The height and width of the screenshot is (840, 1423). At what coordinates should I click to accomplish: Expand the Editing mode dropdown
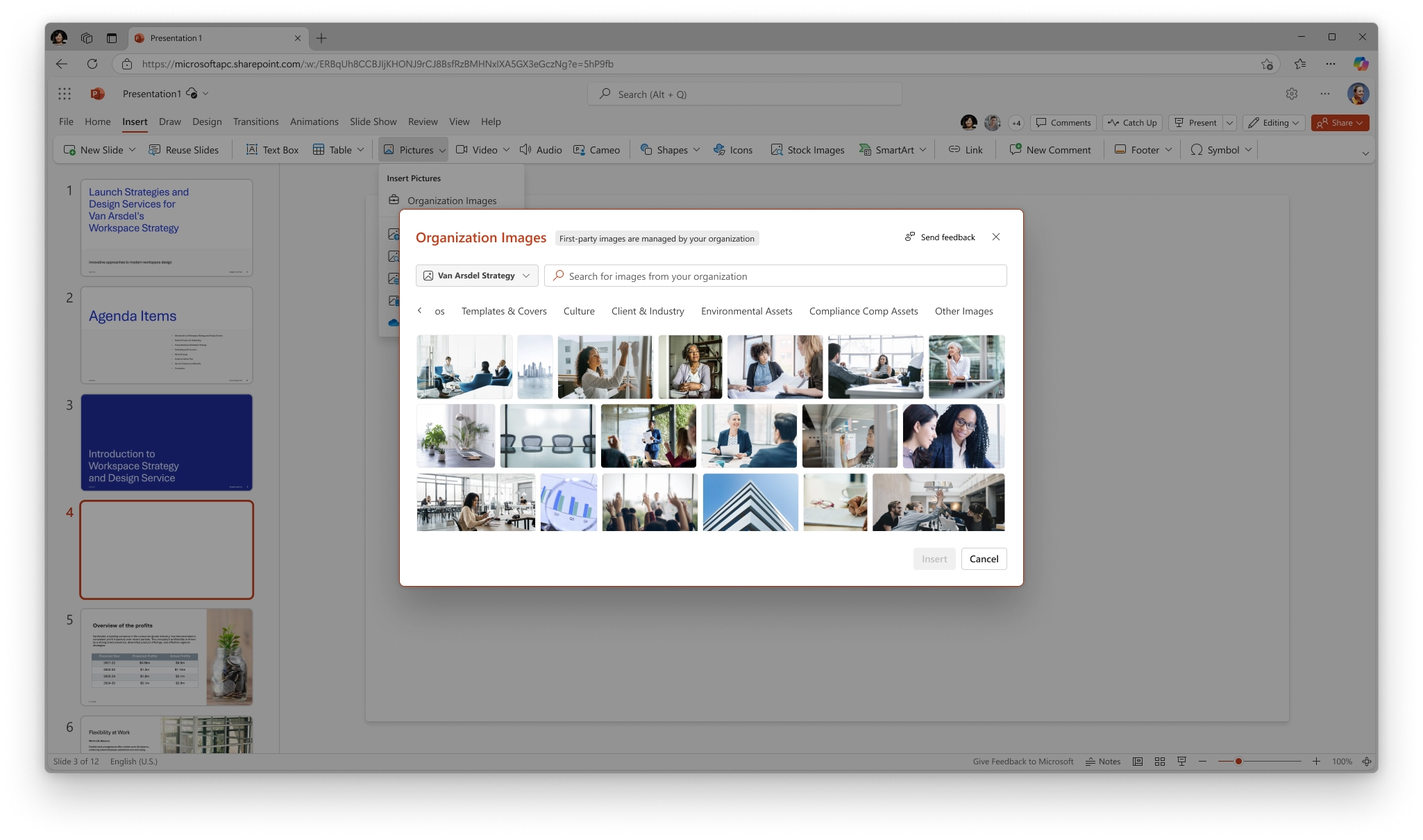coord(1274,122)
